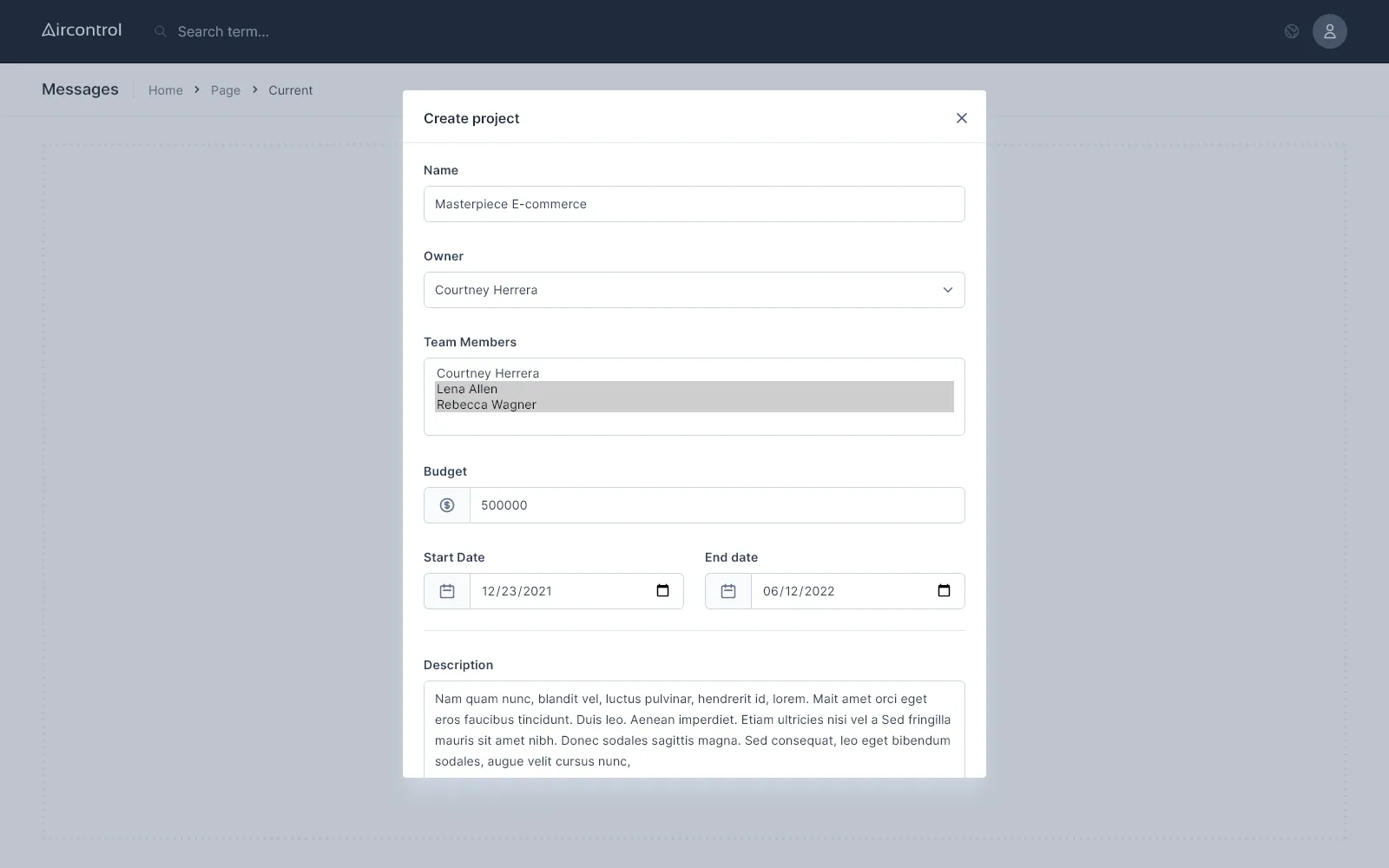Close the Create project dialog

(x=961, y=118)
